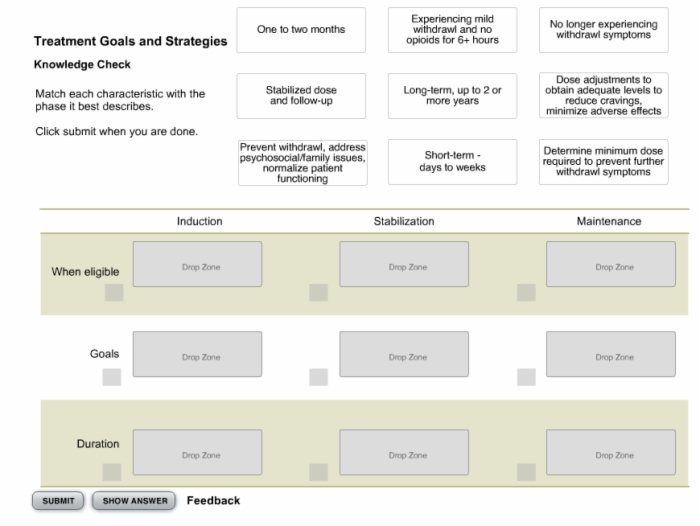Select the 'Stabilized dose and follow-up' card

pos(301,96)
